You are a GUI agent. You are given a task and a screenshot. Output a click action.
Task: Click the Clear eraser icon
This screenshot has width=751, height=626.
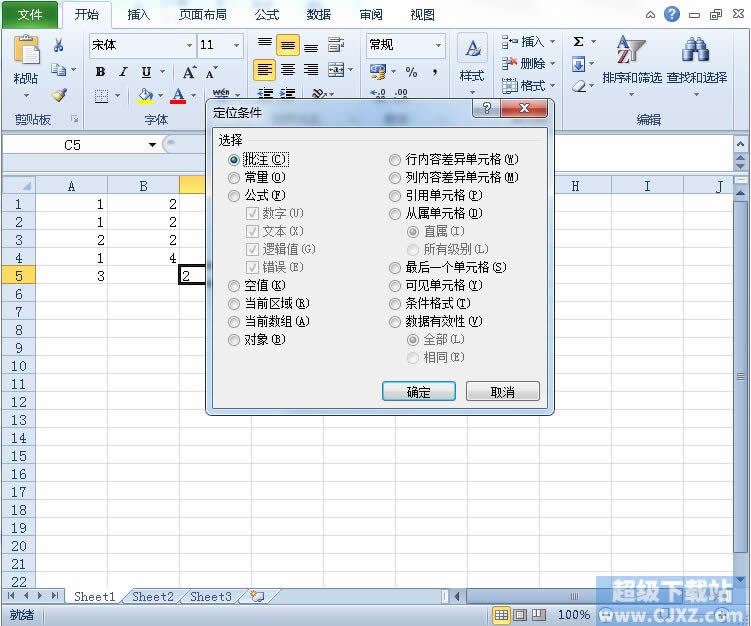pos(579,86)
